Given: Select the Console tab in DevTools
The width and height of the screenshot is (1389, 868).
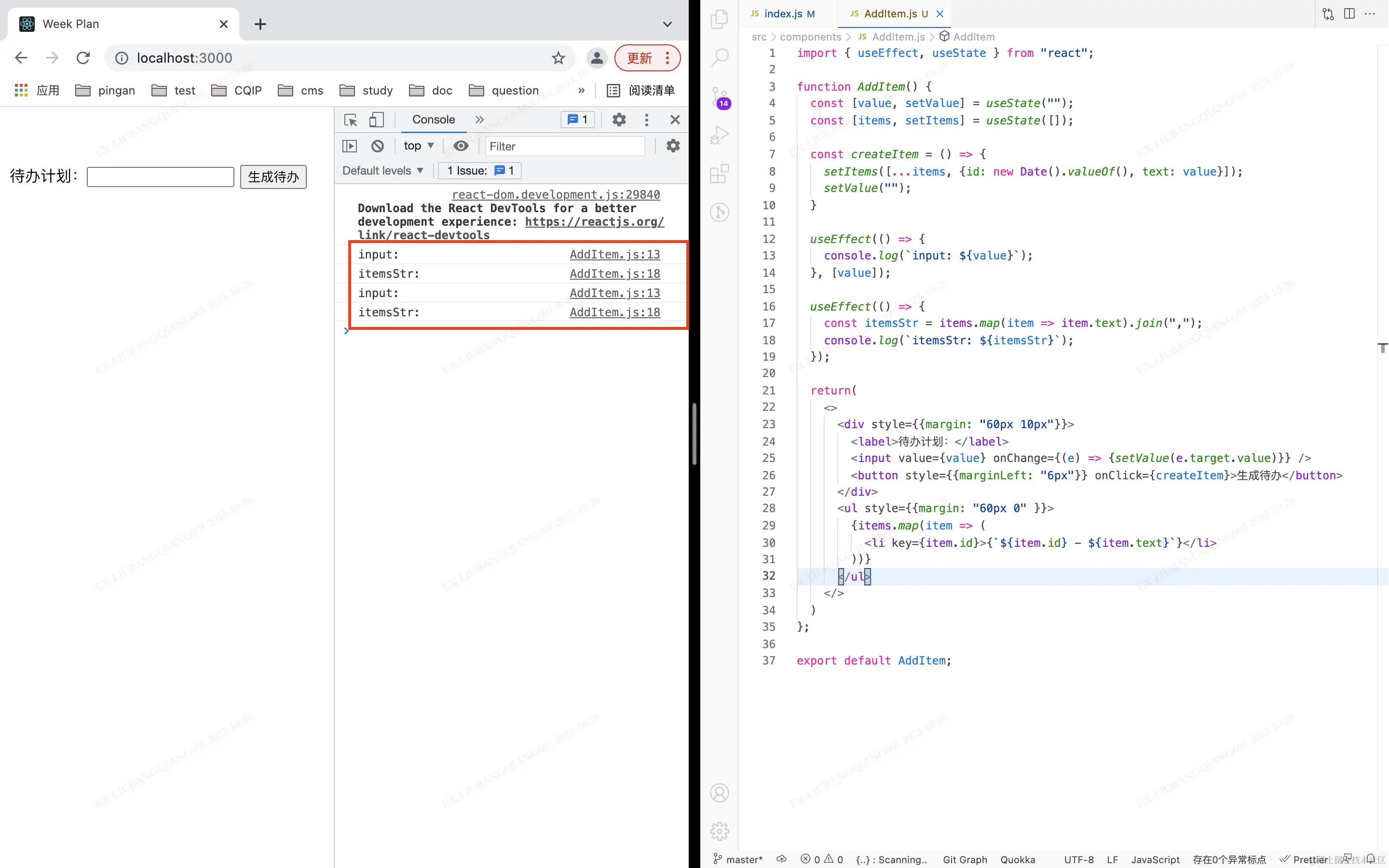Looking at the screenshot, I should (x=434, y=120).
